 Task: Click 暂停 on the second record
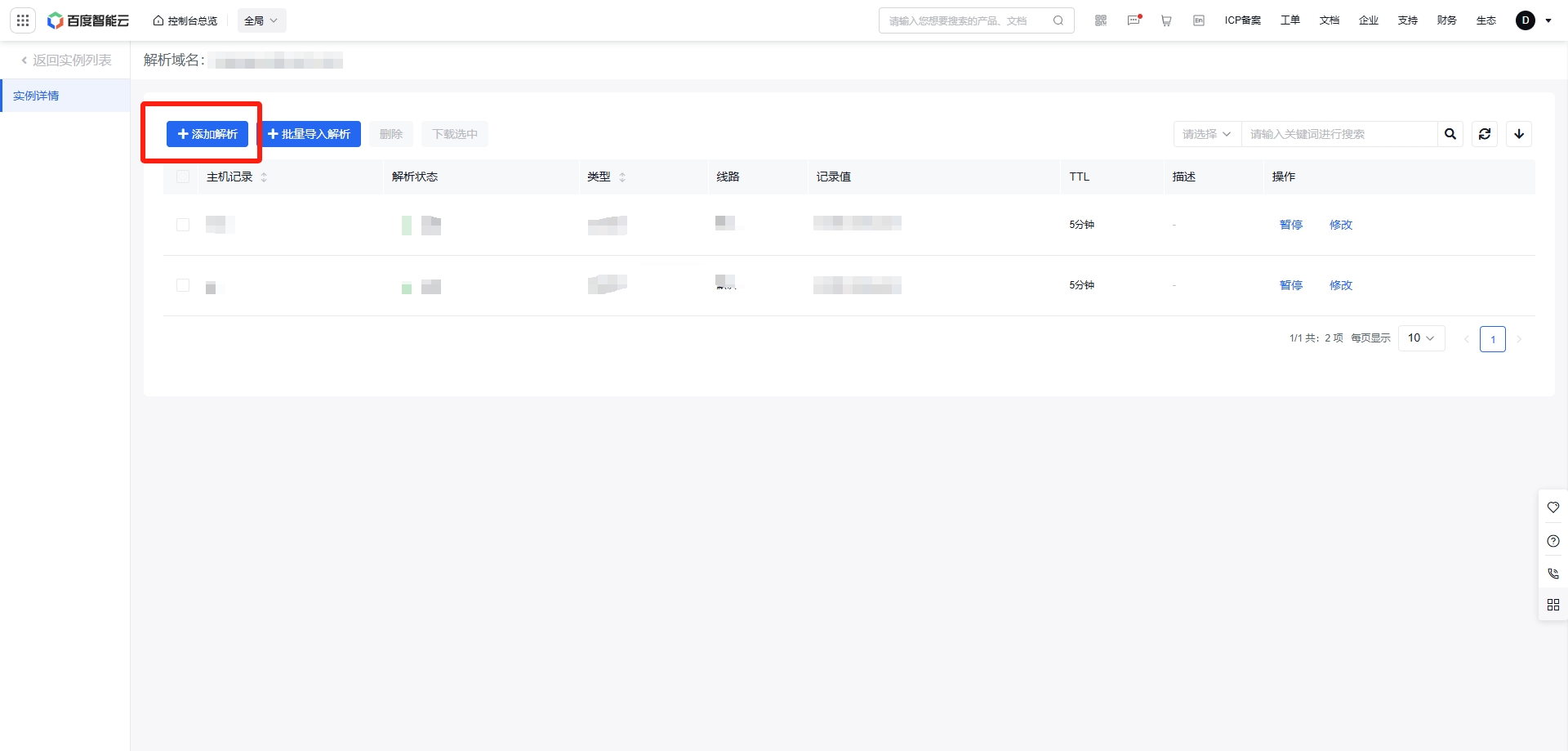(1291, 285)
